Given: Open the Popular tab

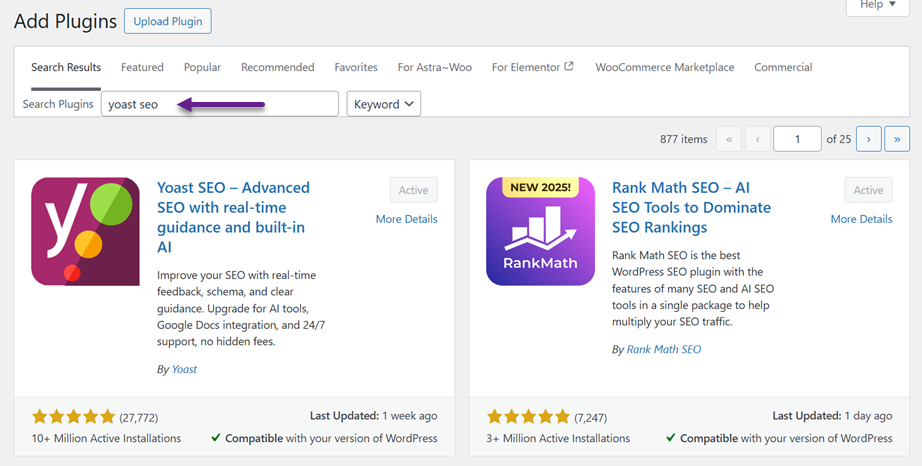Looking at the screenshot, I should [x=202, y=68].
